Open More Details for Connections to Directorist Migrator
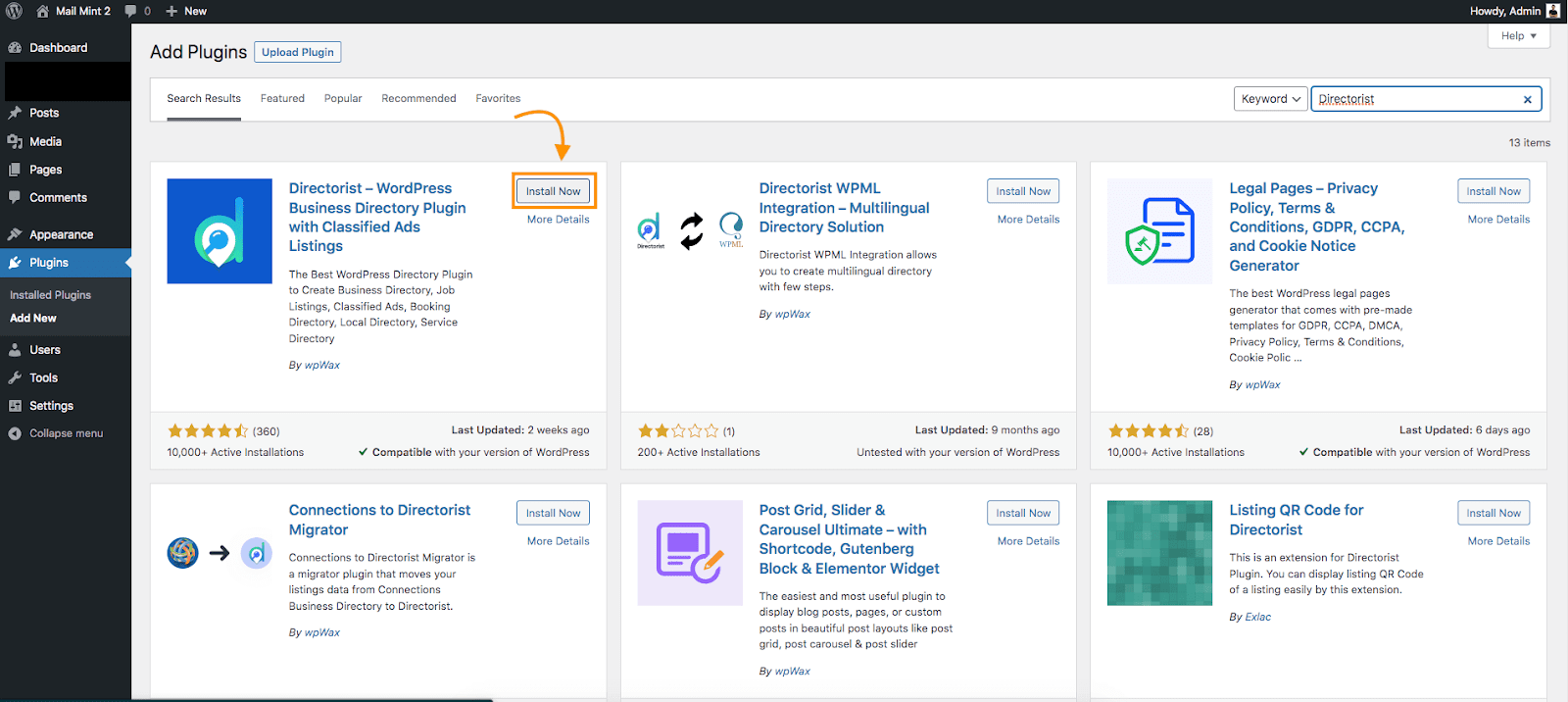 [559, 541]
